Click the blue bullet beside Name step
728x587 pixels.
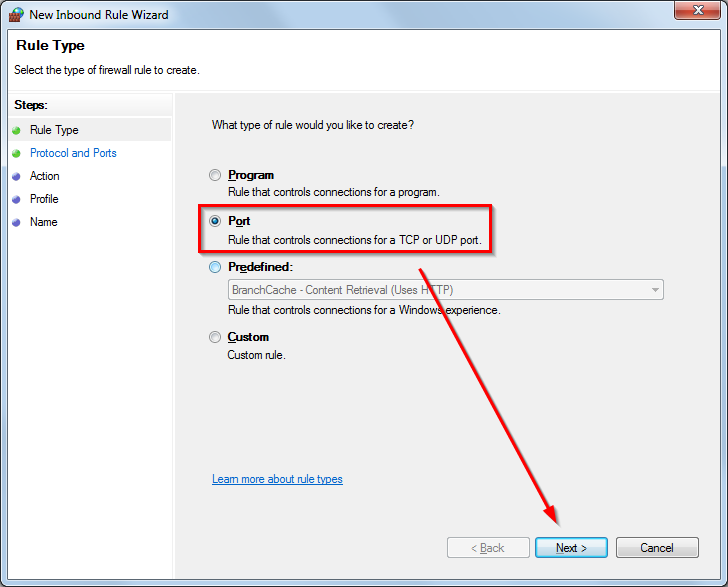[x=16, y=222]
